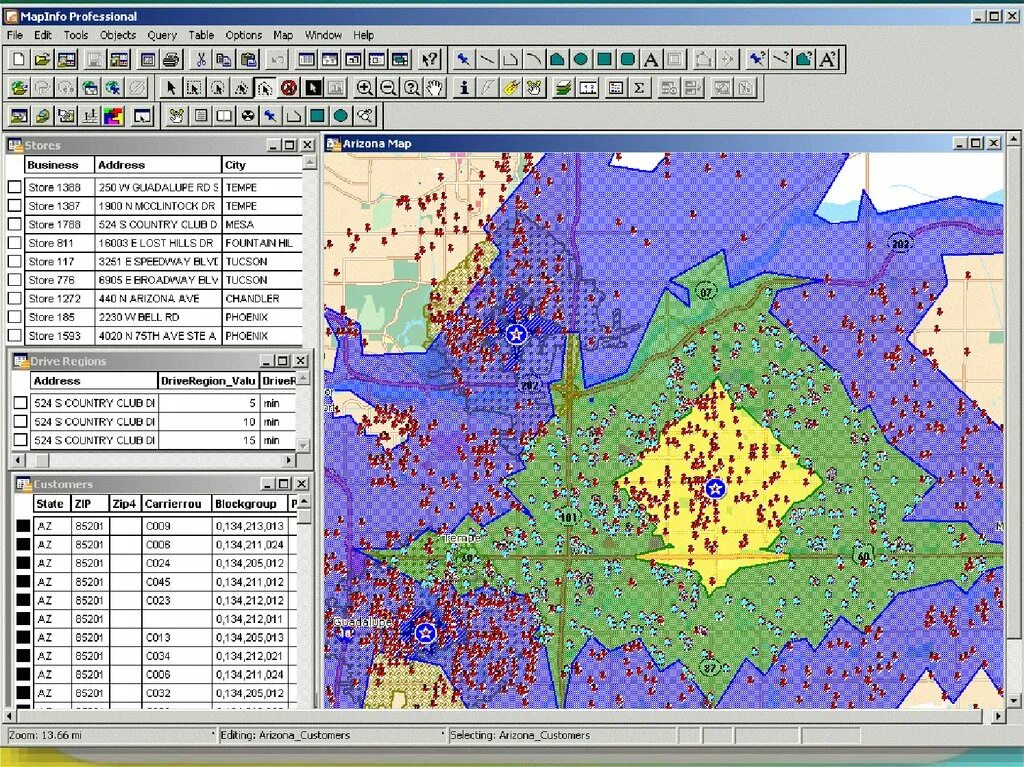The image size is (1024, 767).
Task: Click the ZIP column header in Customers
Action: coord(89,504)
